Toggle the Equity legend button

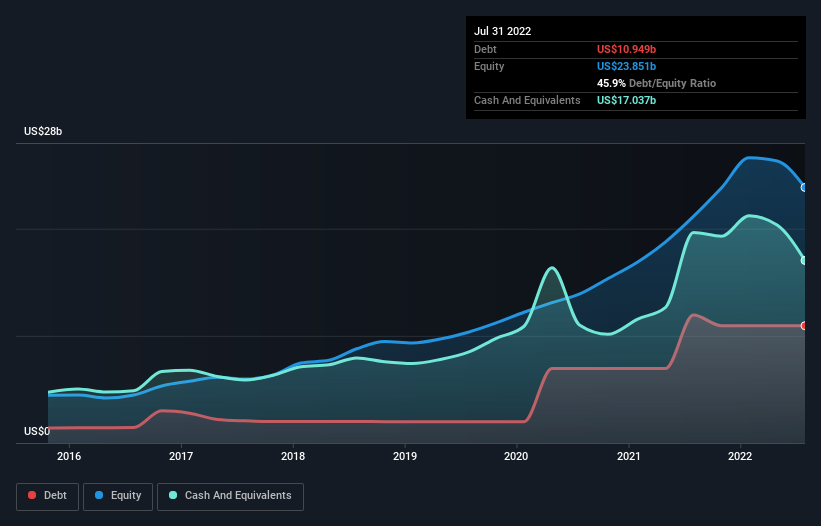click(118, 496)
